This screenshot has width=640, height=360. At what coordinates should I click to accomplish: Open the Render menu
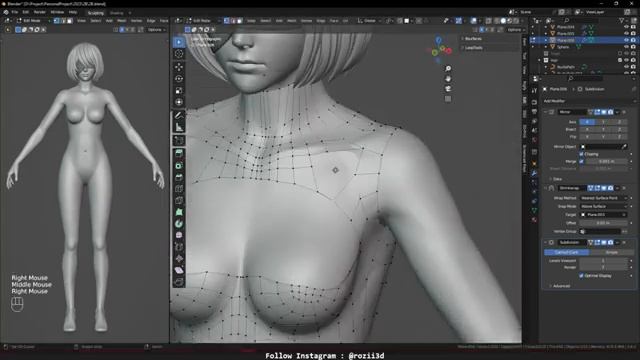pyautogui.click(x=40, y=12)
